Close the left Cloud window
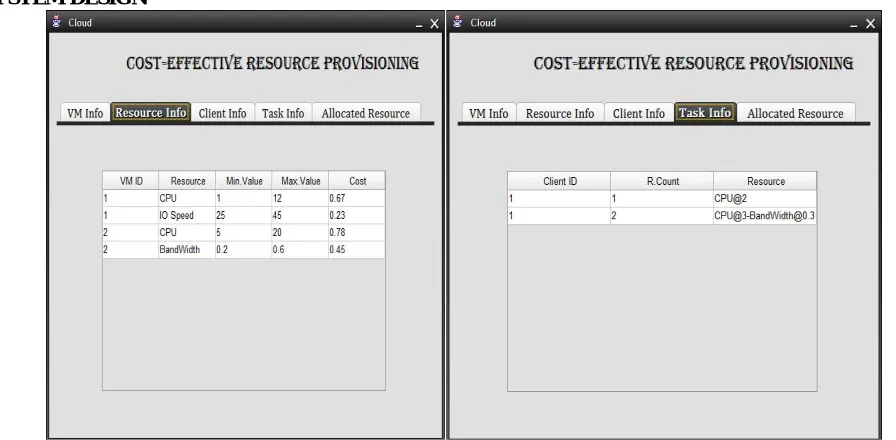Viewport: 896px width, 440px height. click(x=434, y=23)
